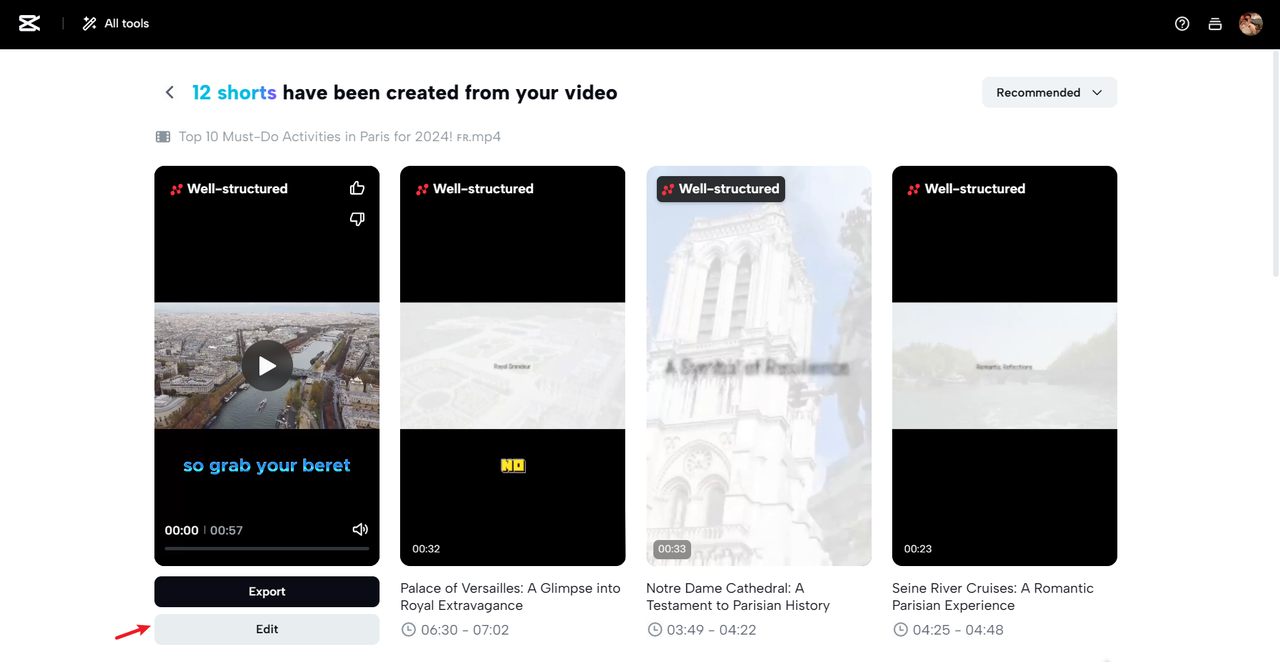
Task: Click the 03:49 - 04:22 time range
Action: click(x=711, y=630)
